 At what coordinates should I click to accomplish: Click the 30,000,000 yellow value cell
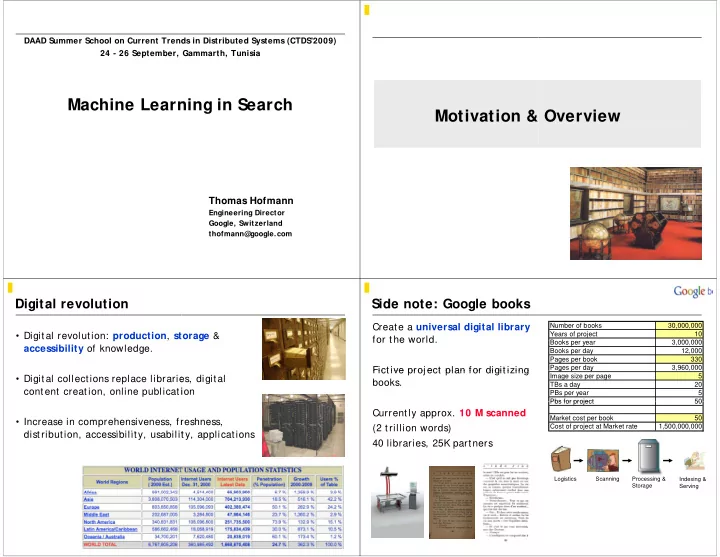[x=679, y=326]
